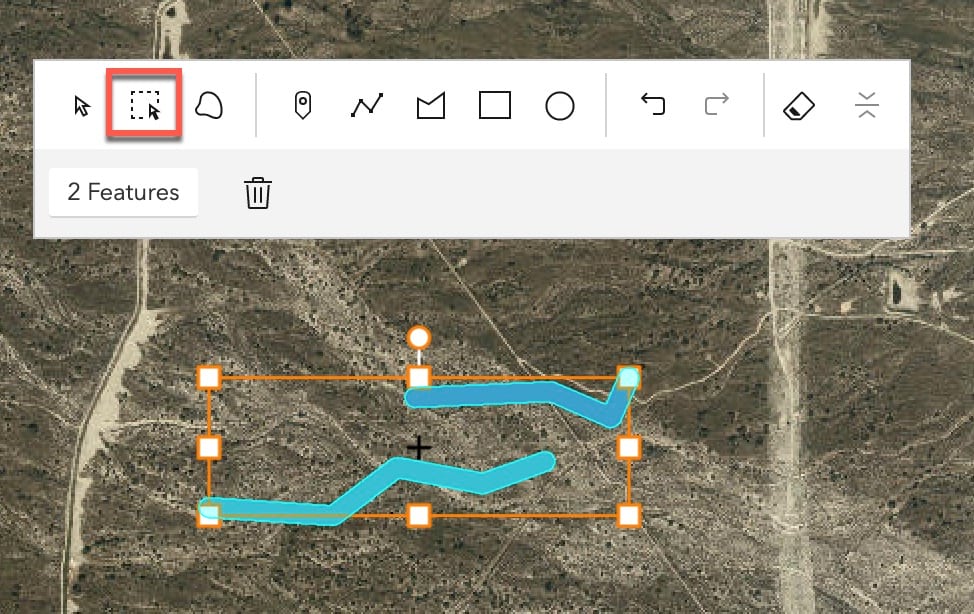
Task: Choose the rectangle selection tool
Action: click(145, 104)
